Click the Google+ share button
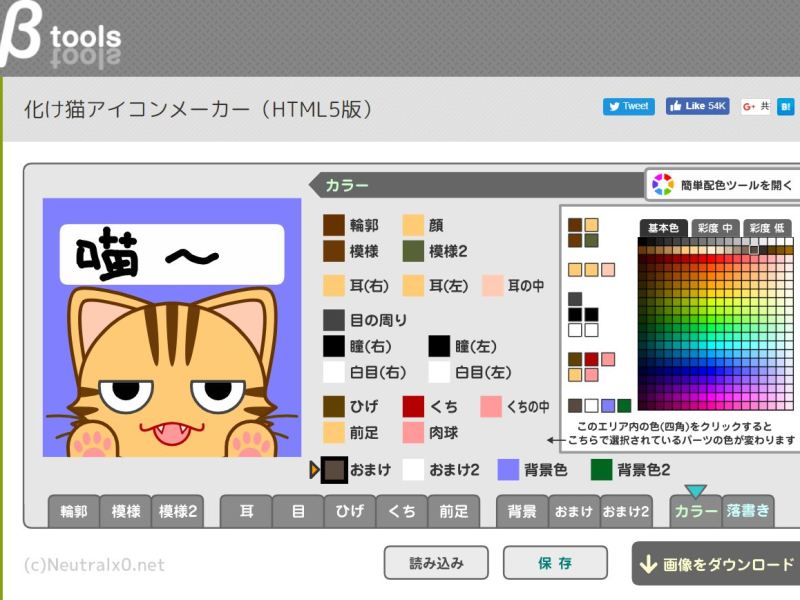Image resolution: width=800 pixels, height=600 pixels. point(755,106)
